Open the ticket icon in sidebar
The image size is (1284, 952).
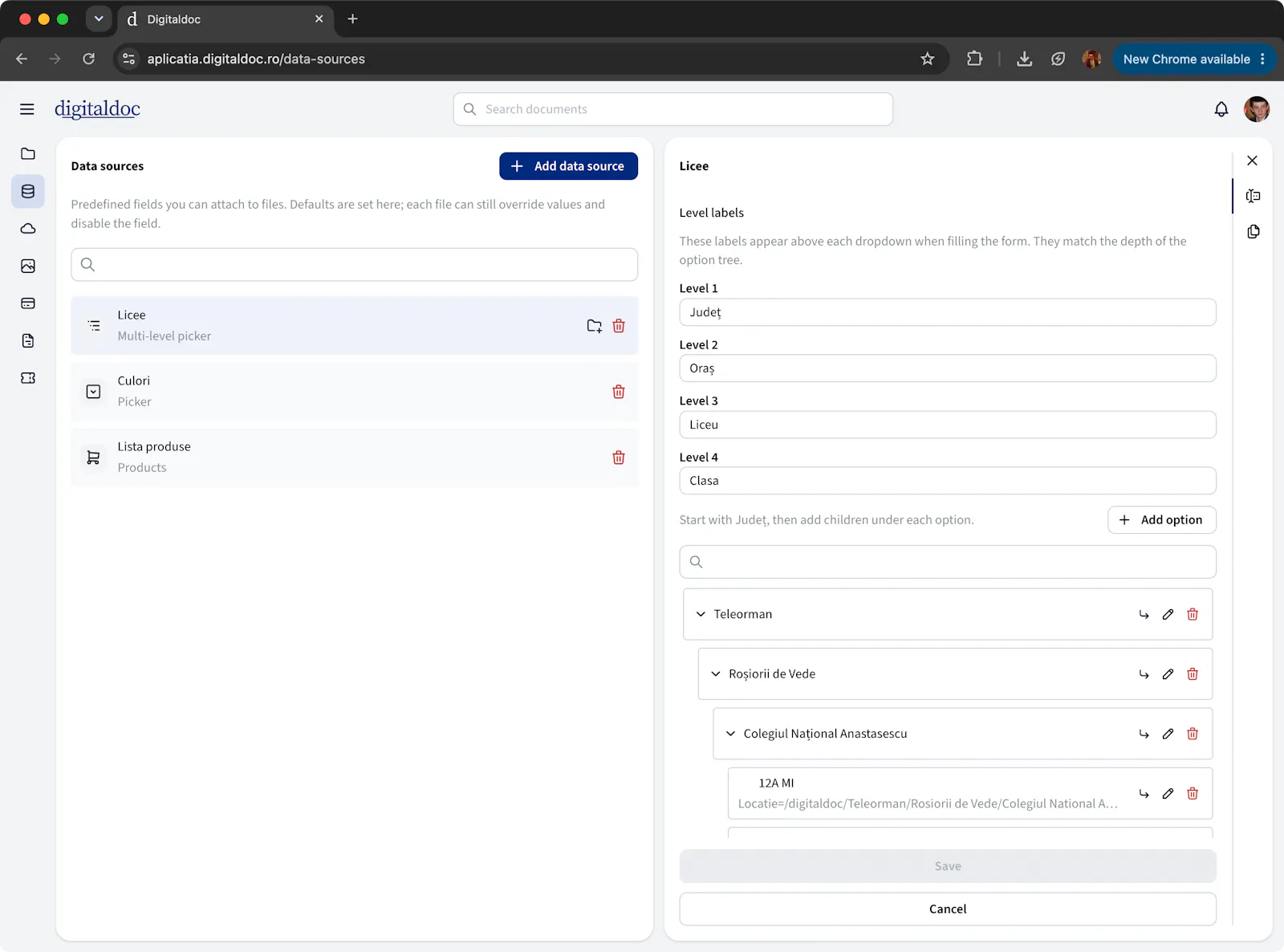pos(28,378)
